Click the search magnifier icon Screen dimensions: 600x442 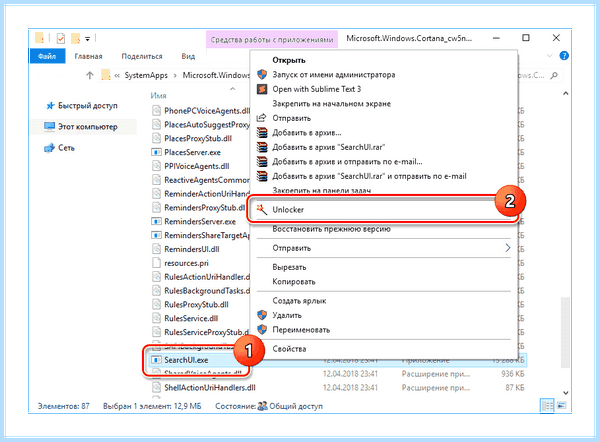(554, 75)
